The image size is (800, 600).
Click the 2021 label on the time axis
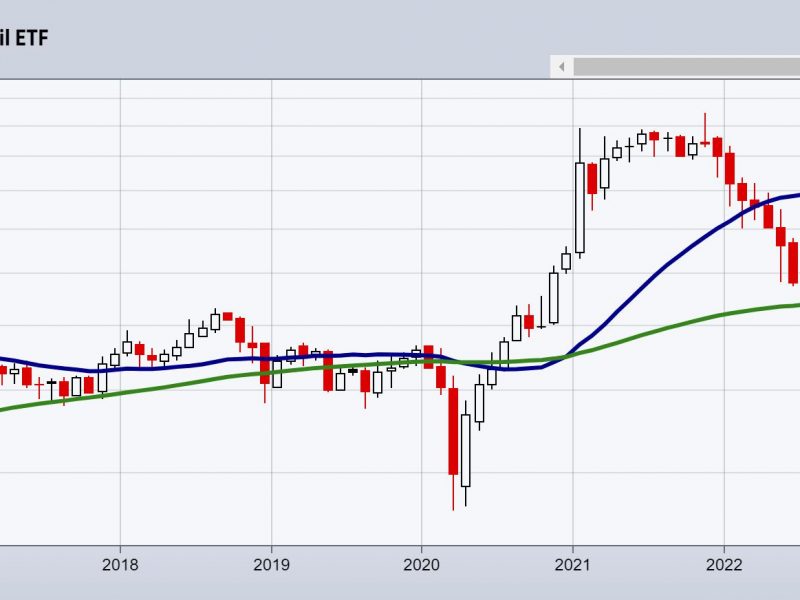click(572, 564)
